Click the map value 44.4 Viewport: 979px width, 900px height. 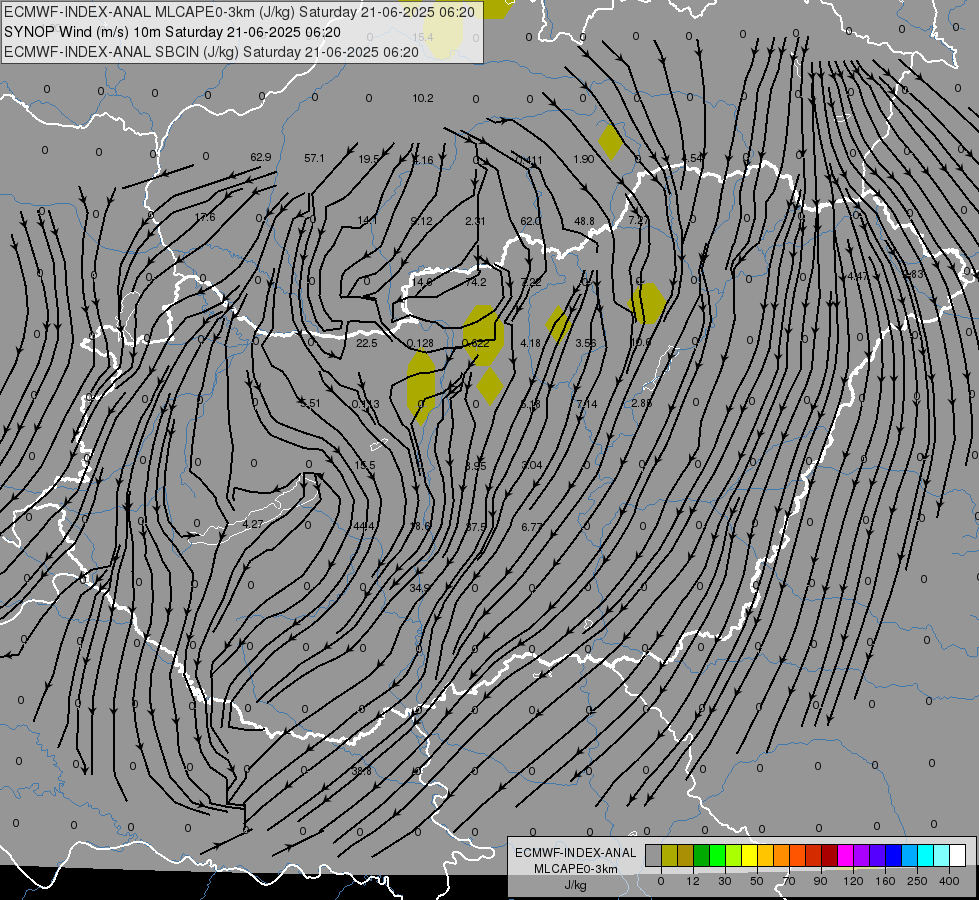click(x=364, y=527)
